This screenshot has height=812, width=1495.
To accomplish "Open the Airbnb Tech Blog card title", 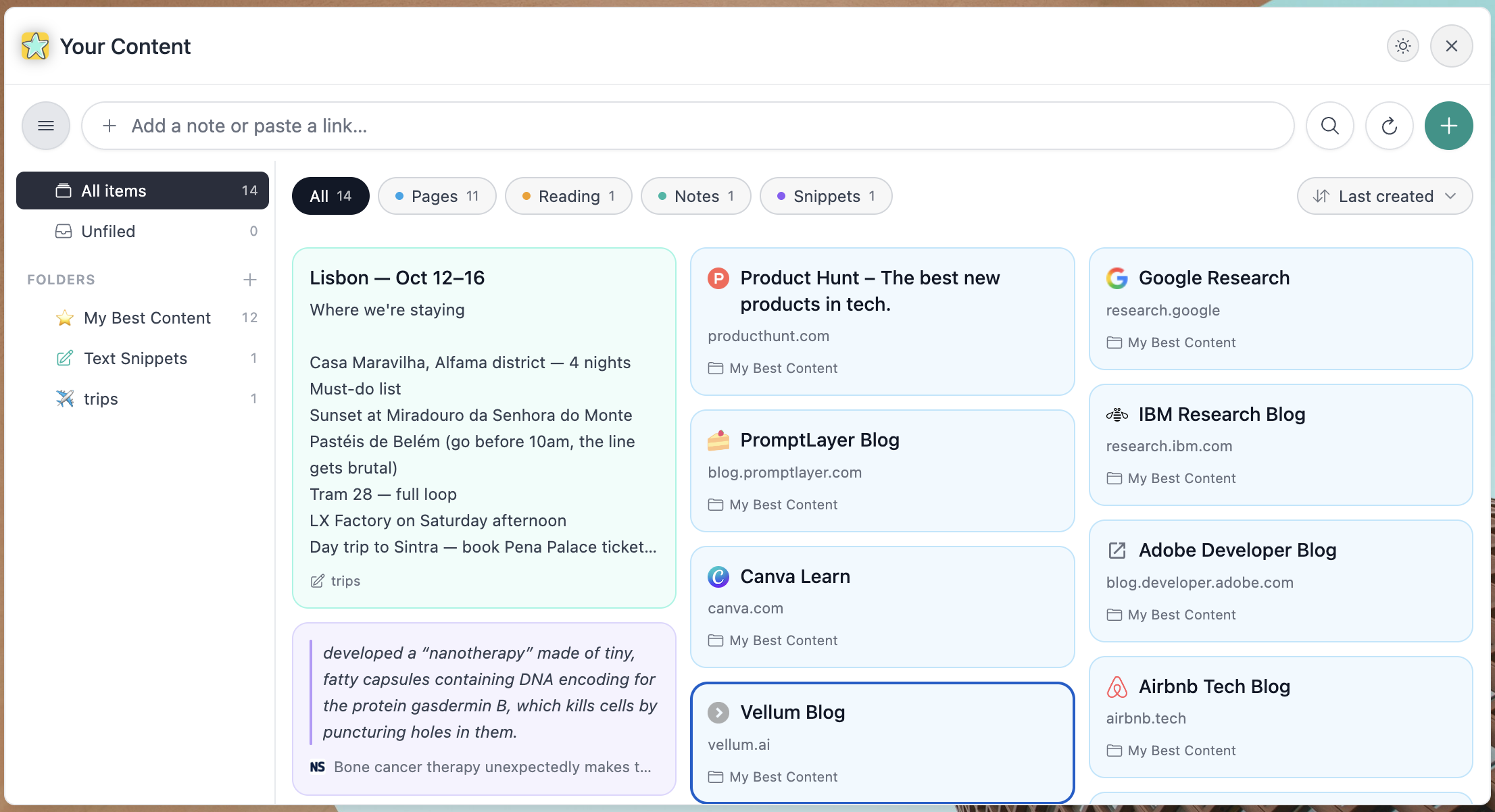I will (1215, 686).
